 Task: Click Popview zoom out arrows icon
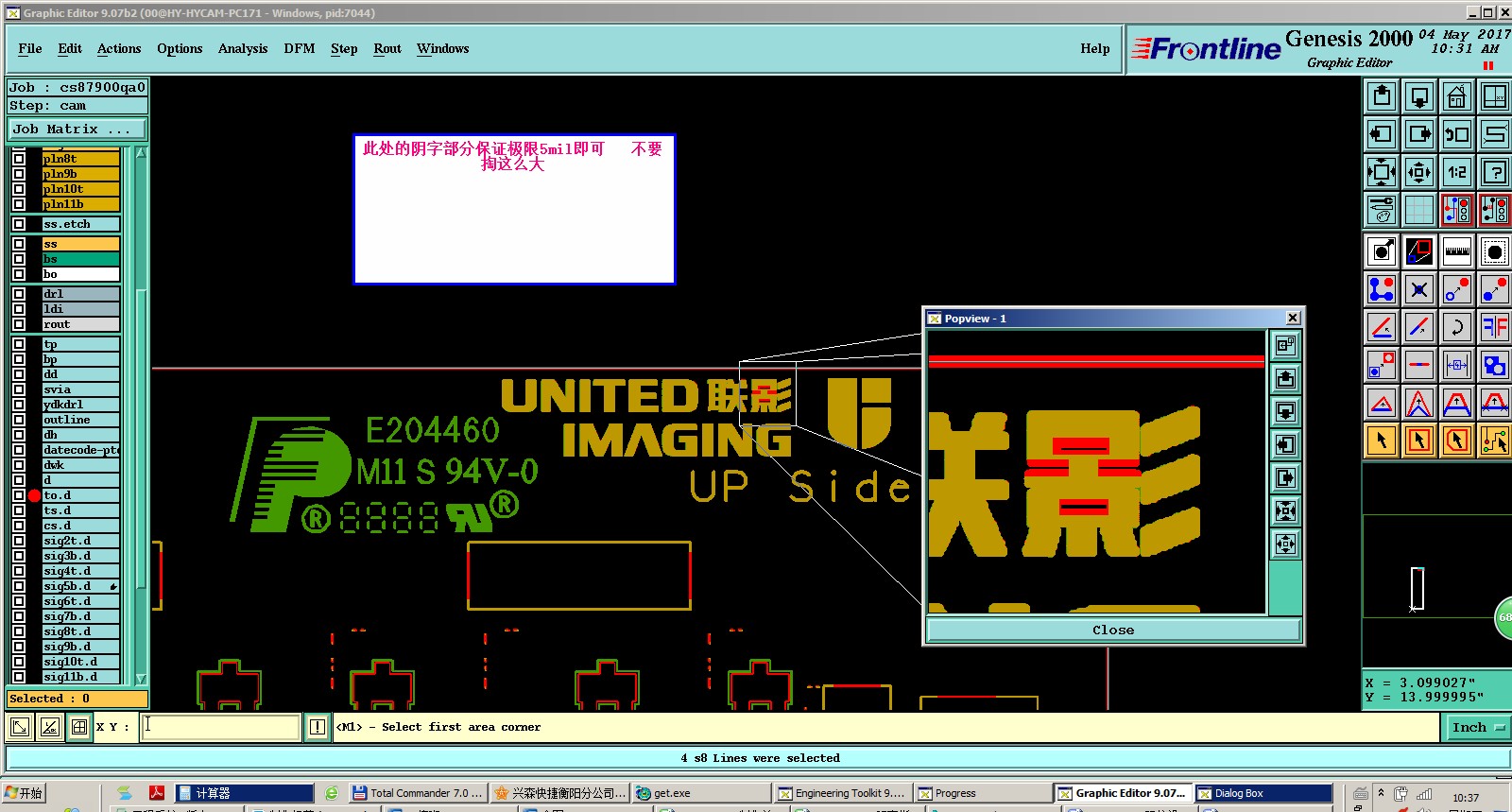click(x=1285, y=544)
